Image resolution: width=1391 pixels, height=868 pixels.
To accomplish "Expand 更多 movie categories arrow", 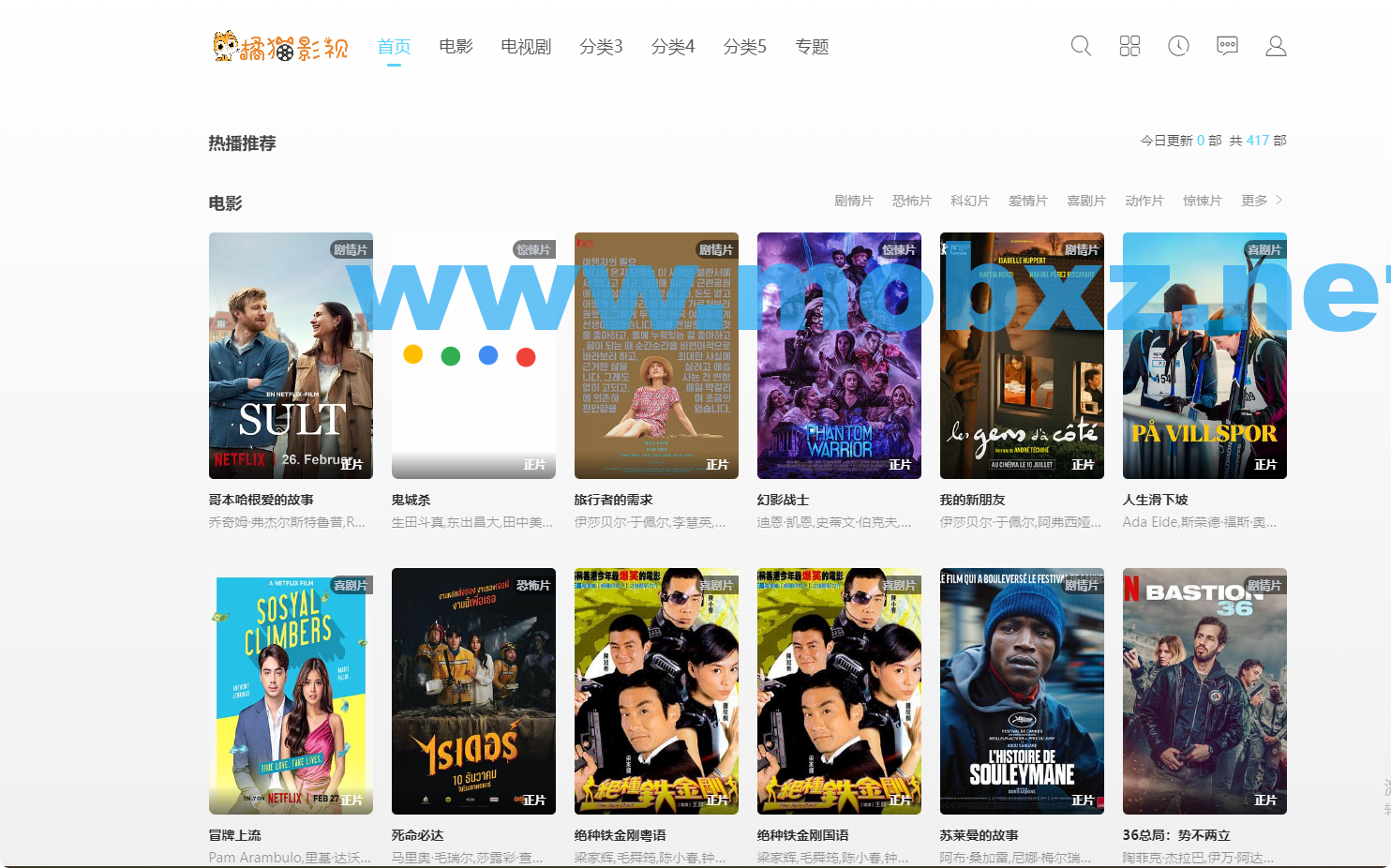I will coord(1263,201).
